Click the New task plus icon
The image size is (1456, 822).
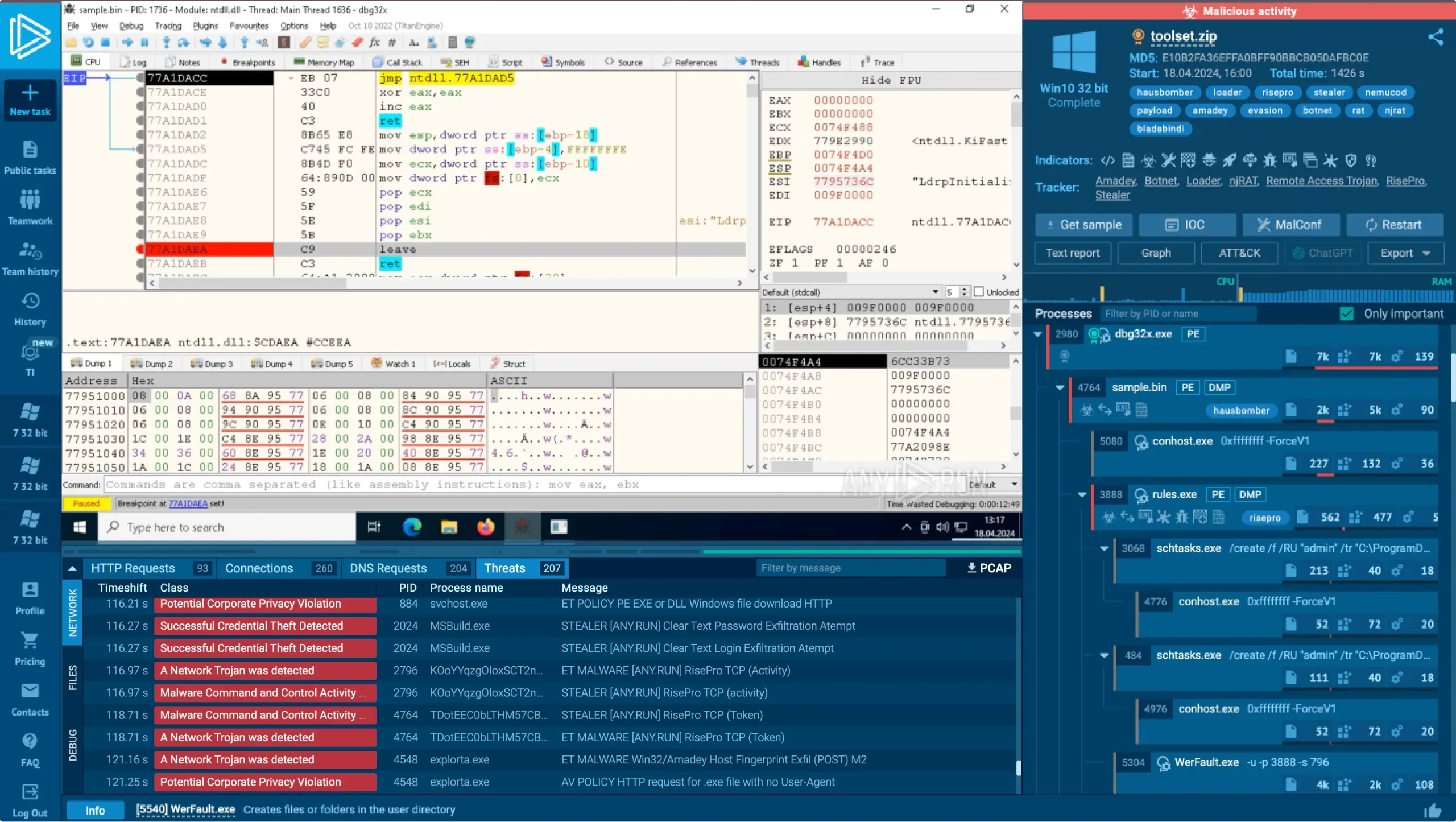click(30, 93)
